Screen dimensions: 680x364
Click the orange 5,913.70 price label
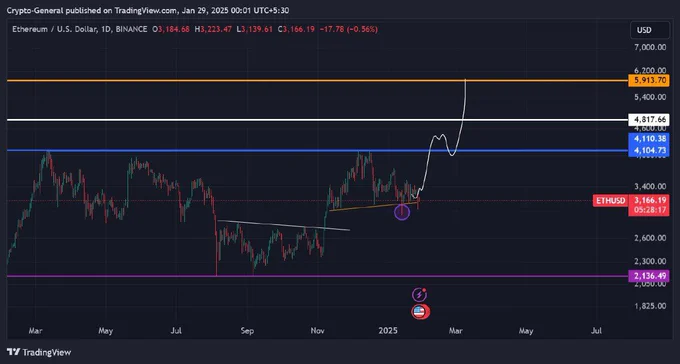coord(648,80)
